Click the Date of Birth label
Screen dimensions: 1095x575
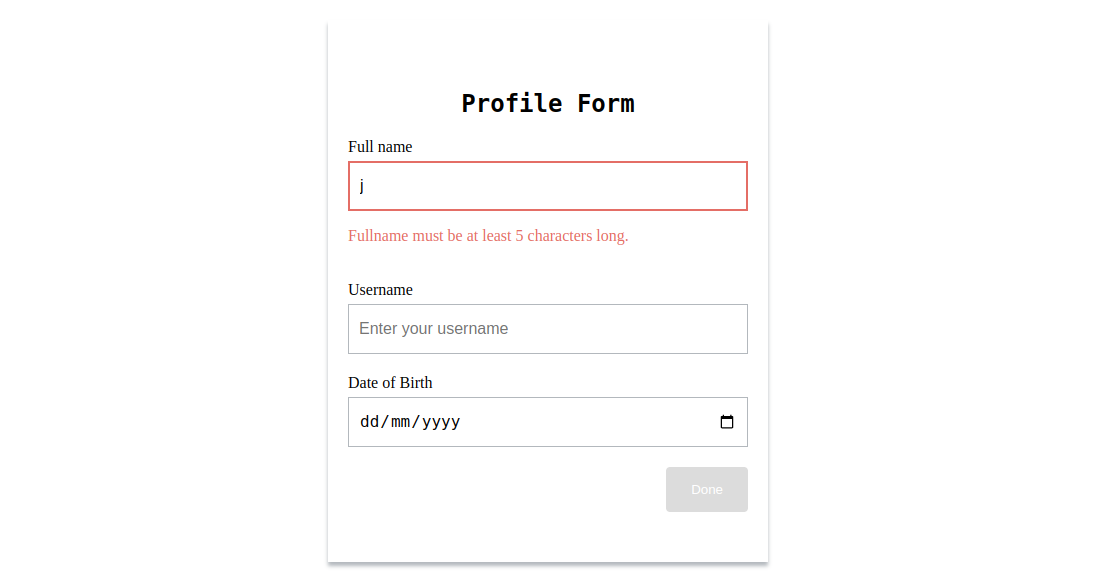(x=390, y=383)
